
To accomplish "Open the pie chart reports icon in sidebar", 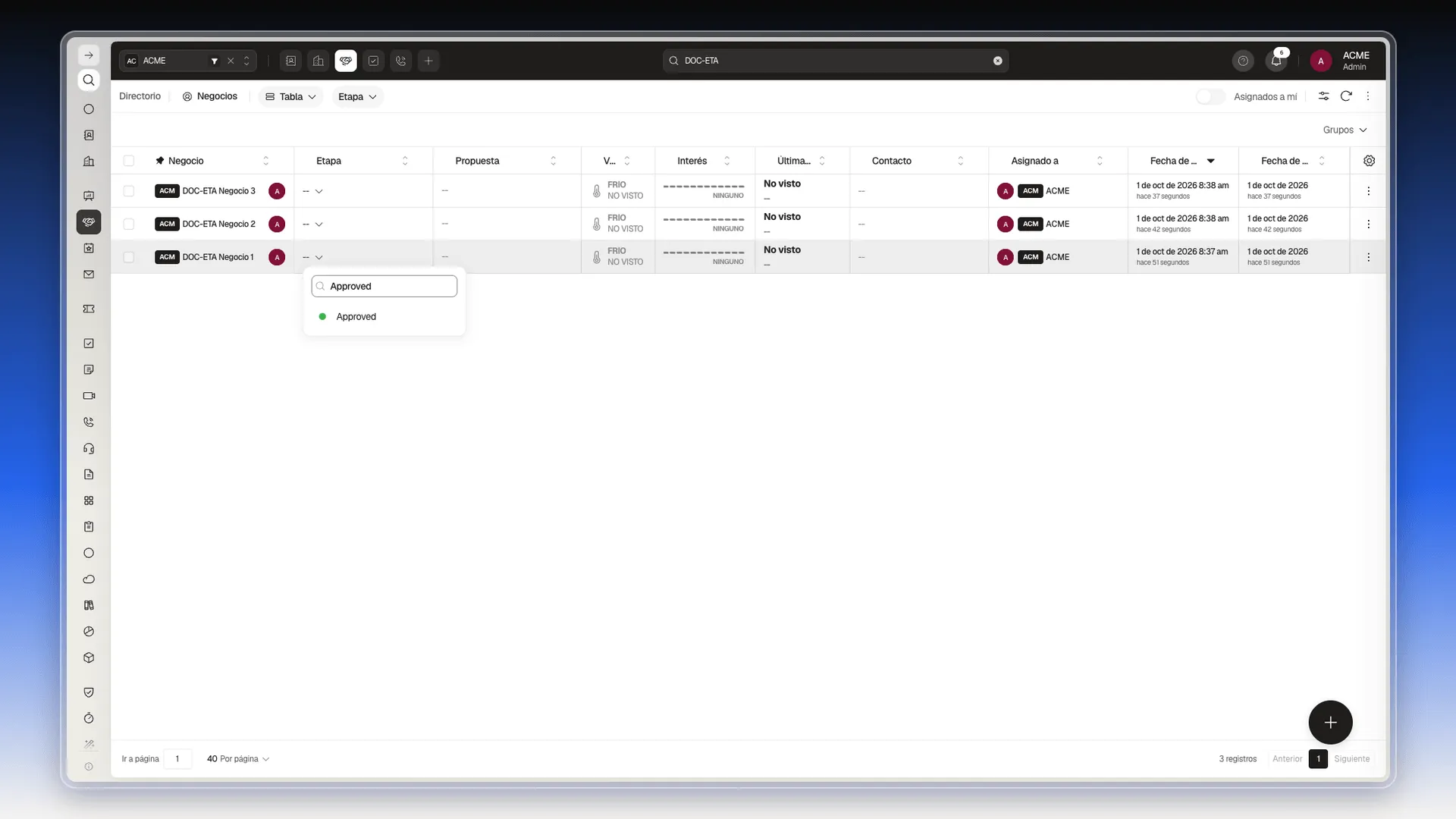I will coord(89,632).
